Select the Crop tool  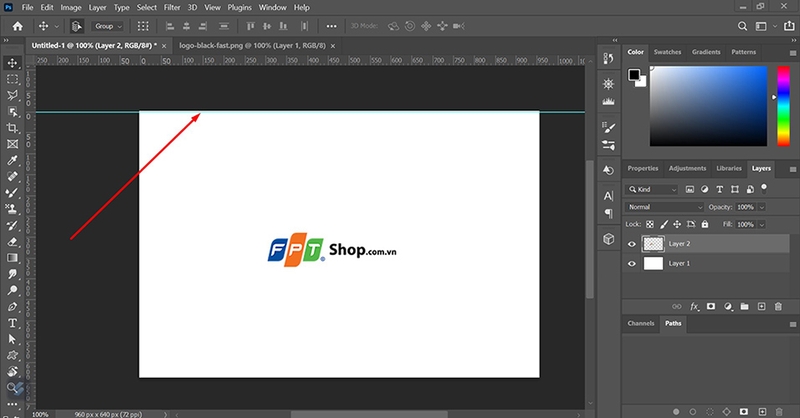coord(12,128)
